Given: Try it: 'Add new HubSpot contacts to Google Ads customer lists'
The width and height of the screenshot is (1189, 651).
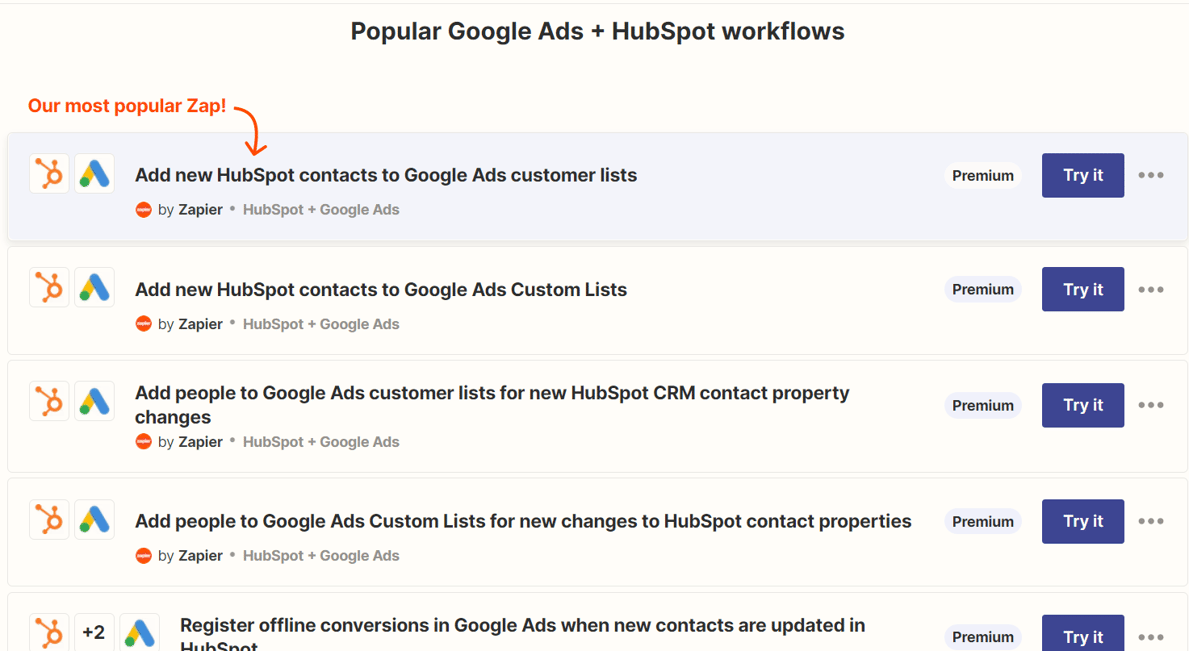Looking at the screenshot, I should click(1083, 175).
